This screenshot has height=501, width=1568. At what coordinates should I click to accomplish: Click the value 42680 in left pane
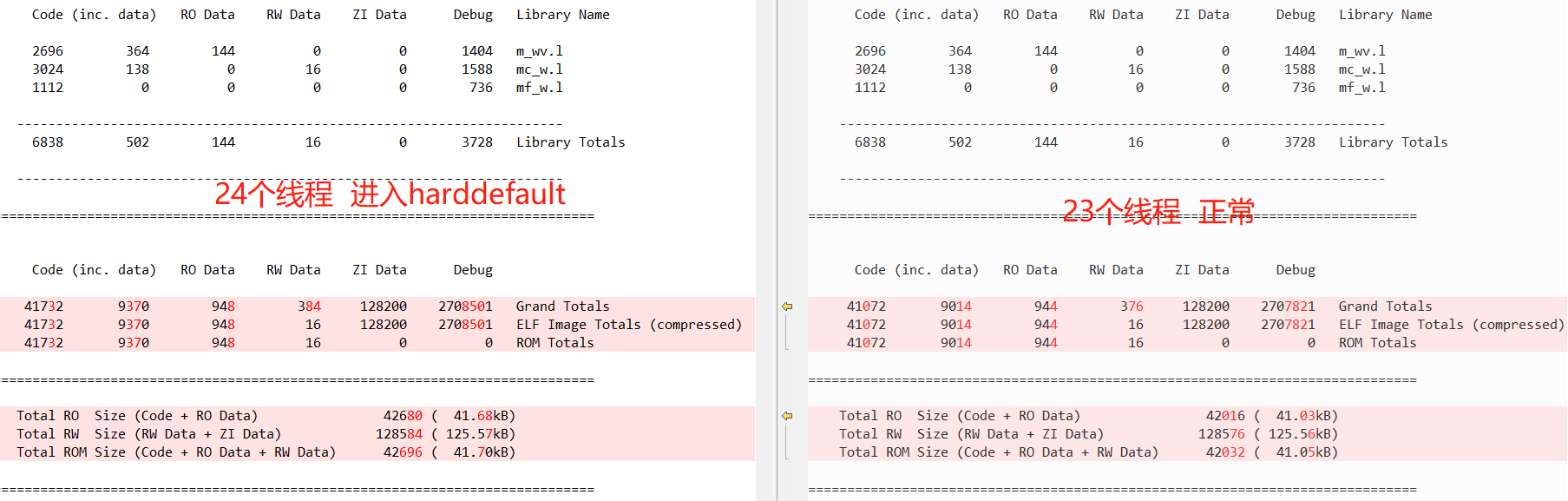(403, 416)
